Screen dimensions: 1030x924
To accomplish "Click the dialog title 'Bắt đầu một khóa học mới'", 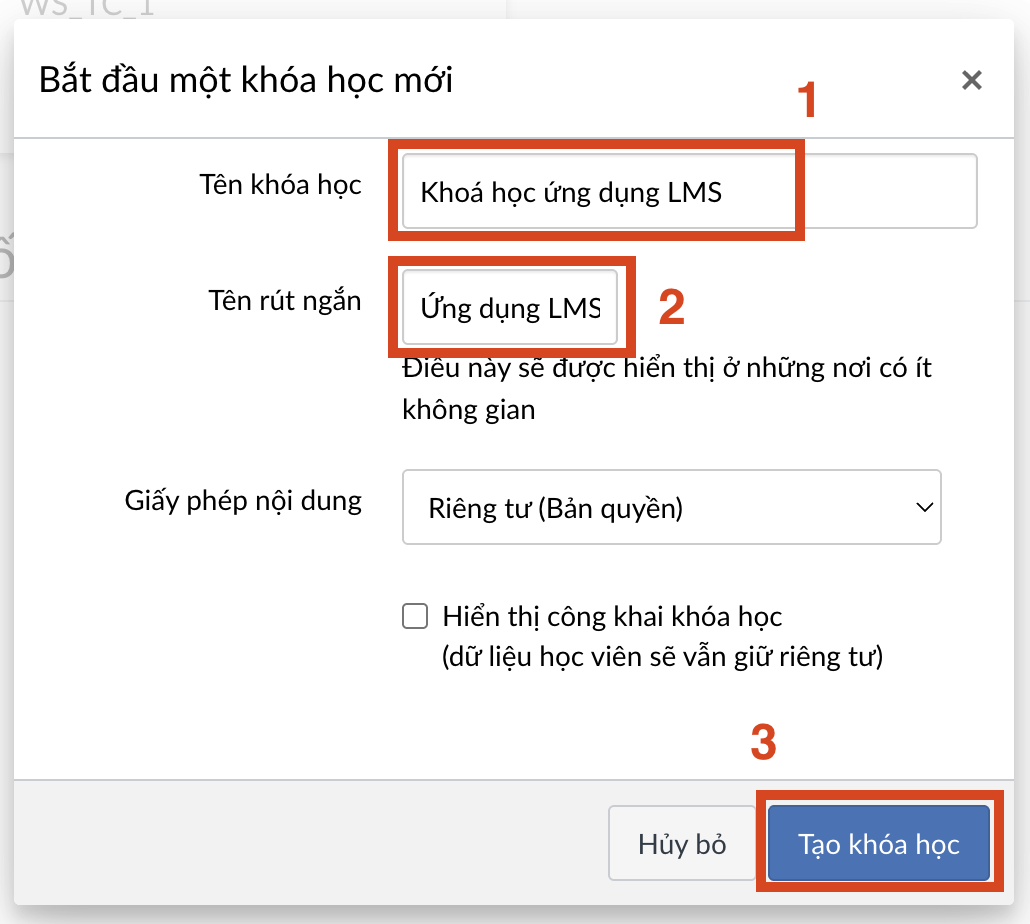I will coord(246,80).
